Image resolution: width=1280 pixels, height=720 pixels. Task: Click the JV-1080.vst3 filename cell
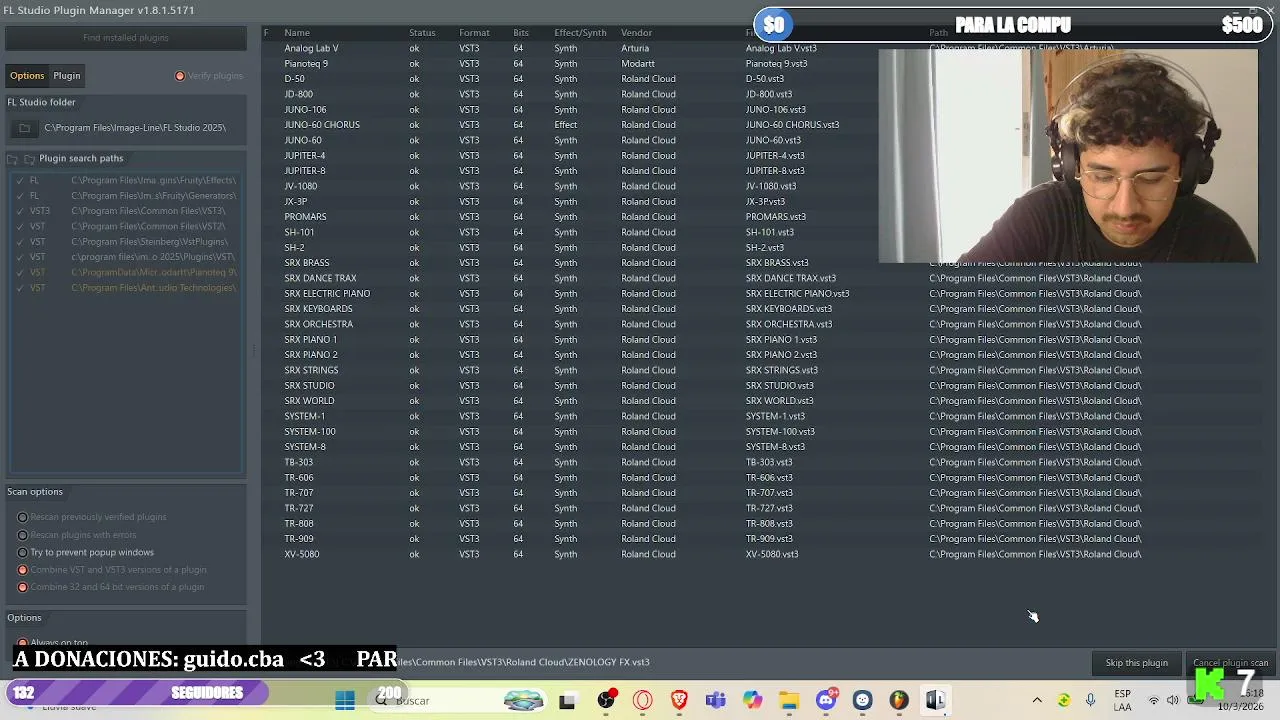coord(771,186)
